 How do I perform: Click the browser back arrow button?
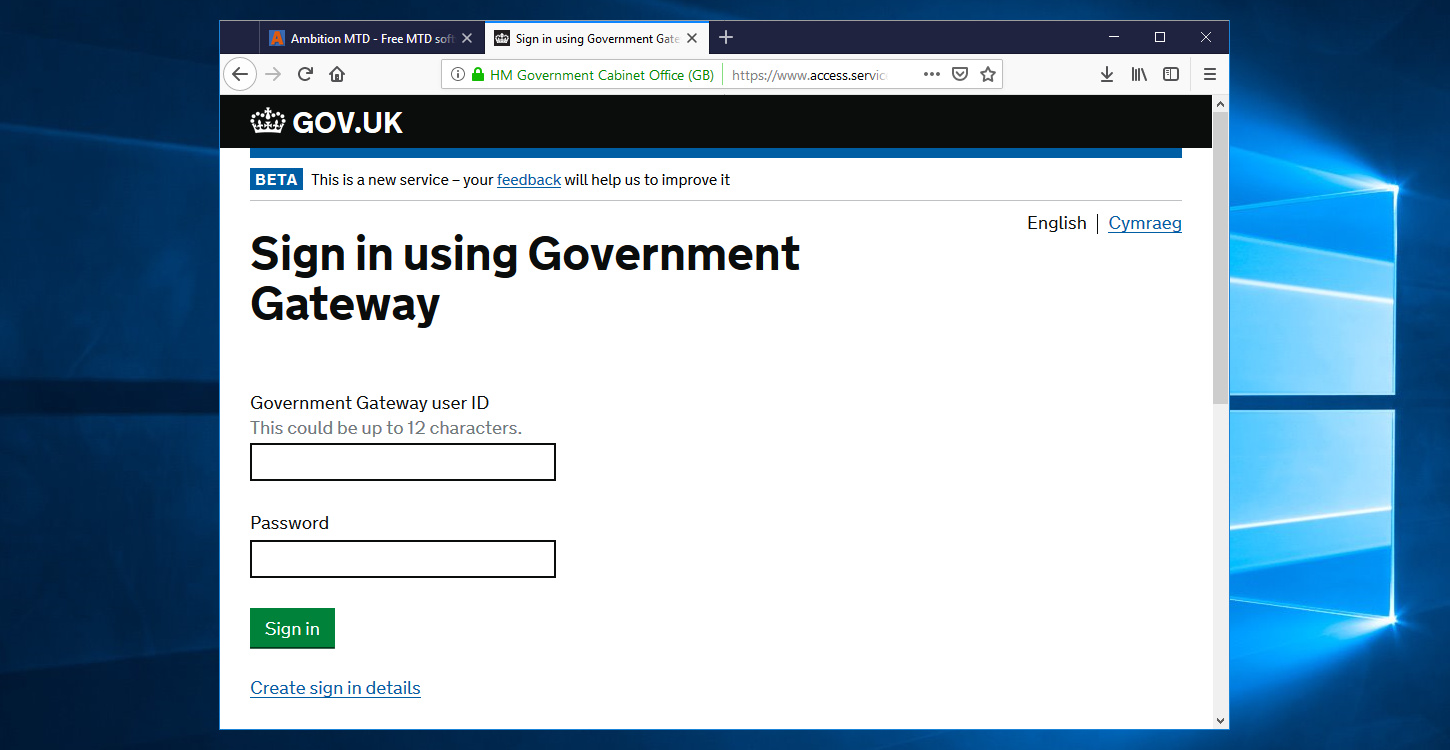[x=240, y=74]
